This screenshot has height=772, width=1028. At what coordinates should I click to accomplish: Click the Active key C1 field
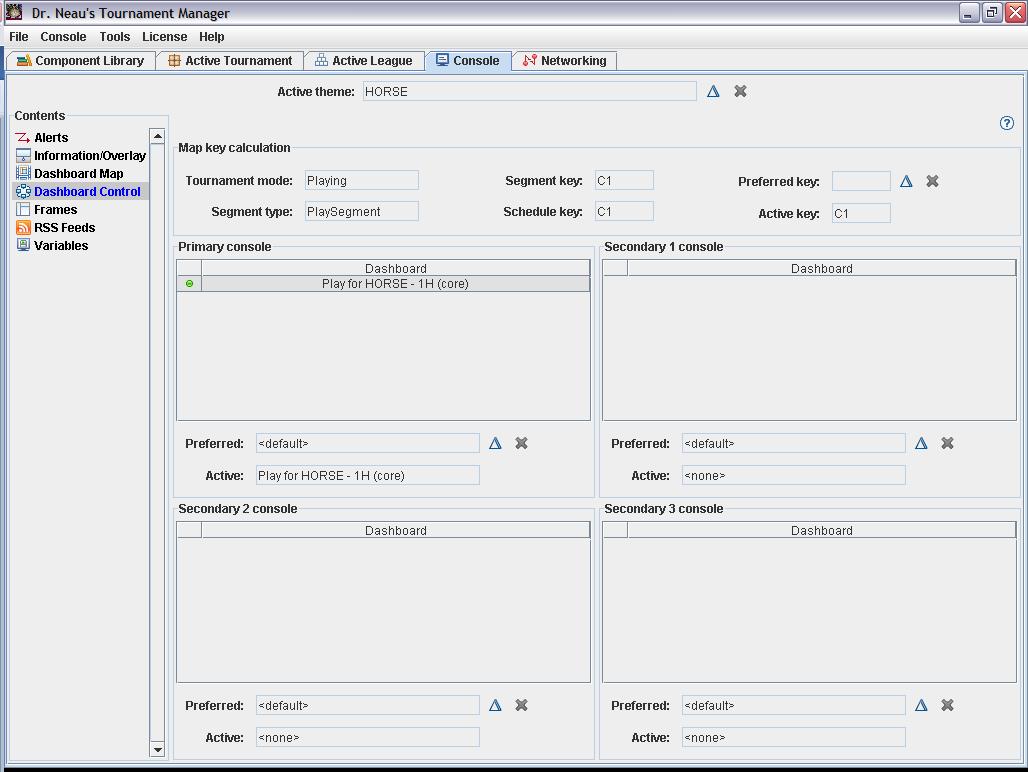pyautogui.click(x=861, y=213)
